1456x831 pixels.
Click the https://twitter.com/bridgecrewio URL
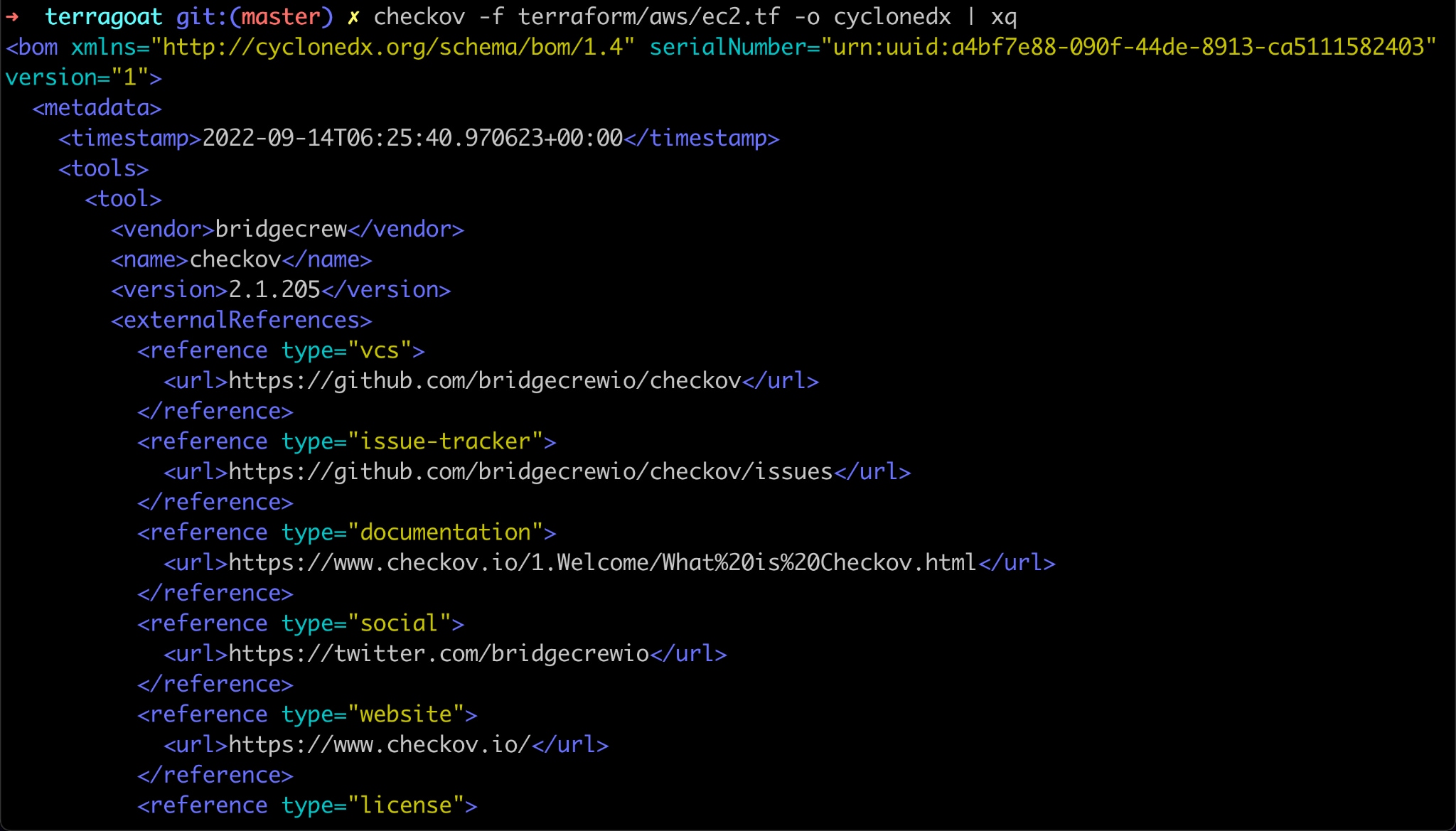tap(439, 653)
